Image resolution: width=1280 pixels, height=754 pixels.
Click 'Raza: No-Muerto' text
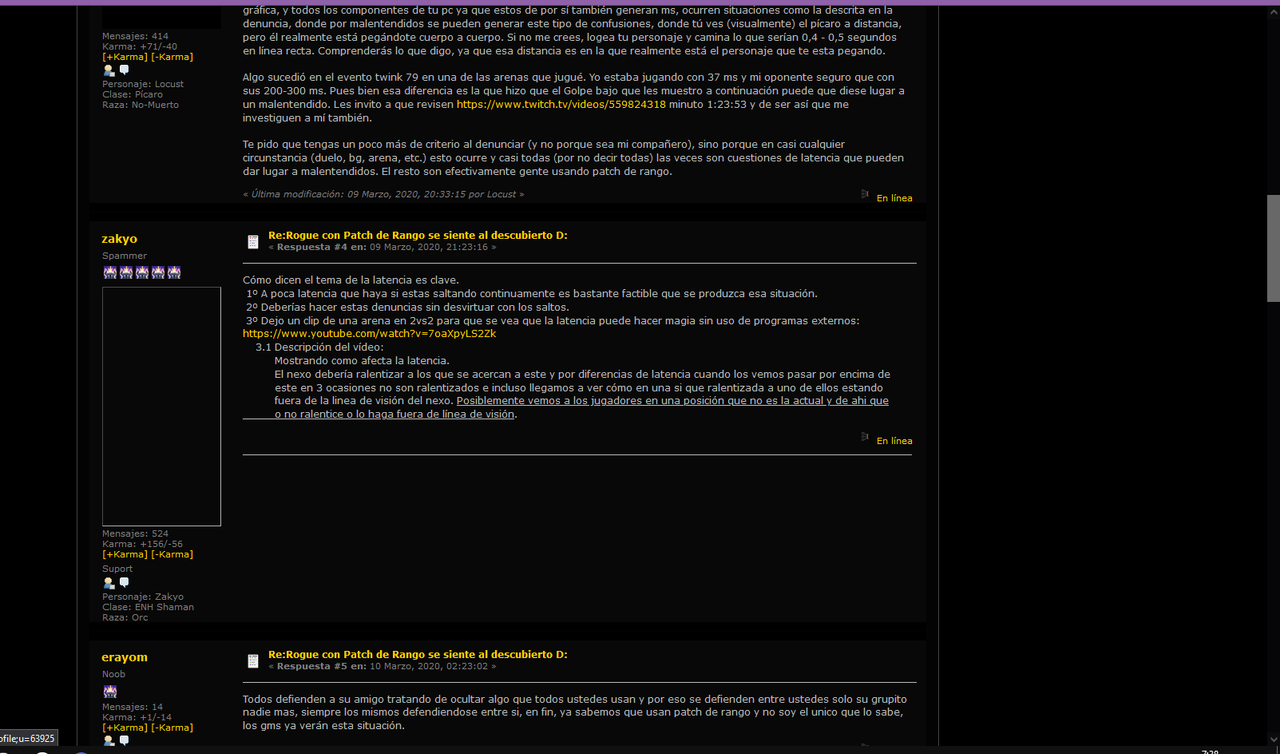(x=140, y=104)
